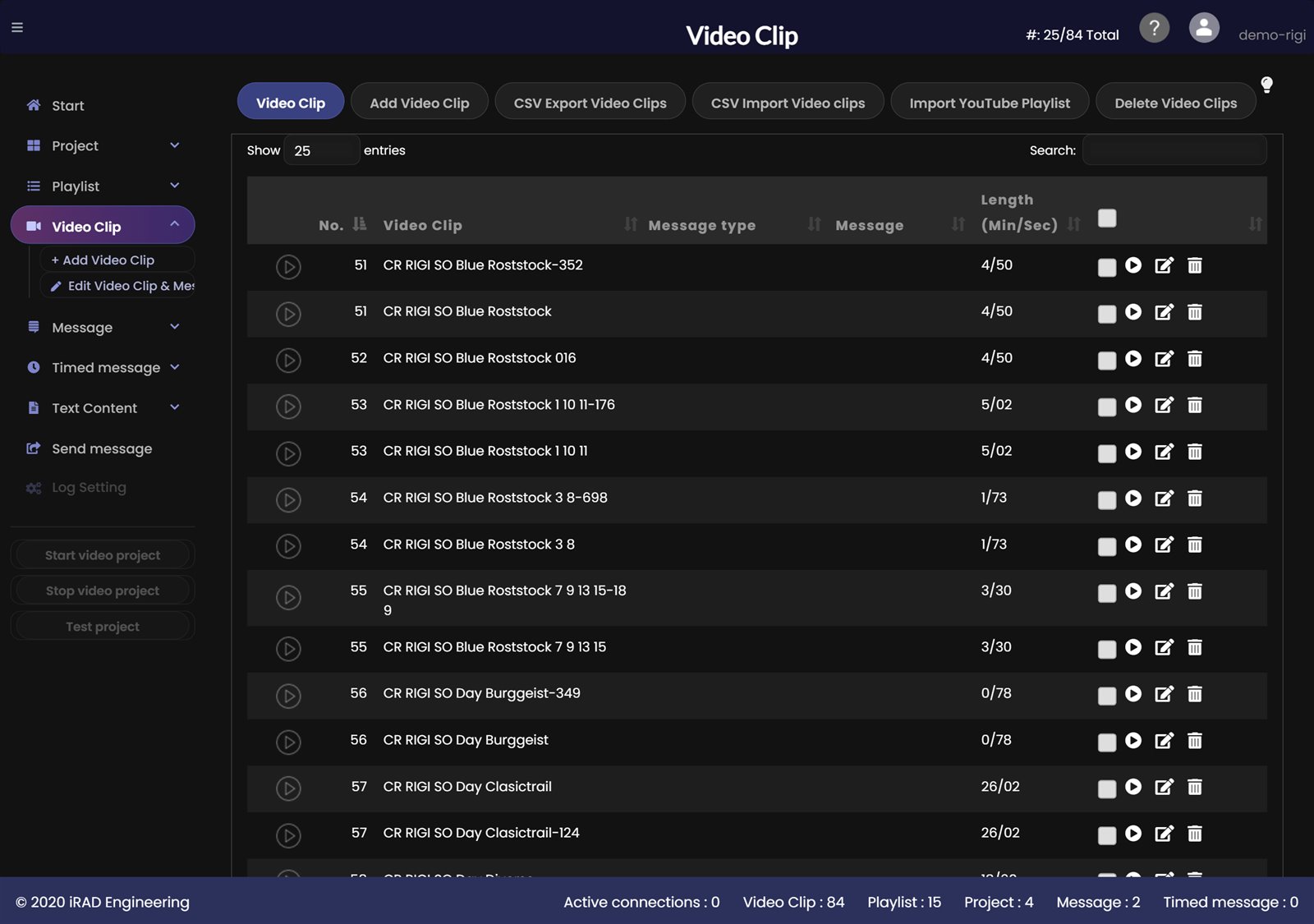Open the user profile avatar icon
The width and height of the screenshot is (1314, 924).
pos(1204,28)
